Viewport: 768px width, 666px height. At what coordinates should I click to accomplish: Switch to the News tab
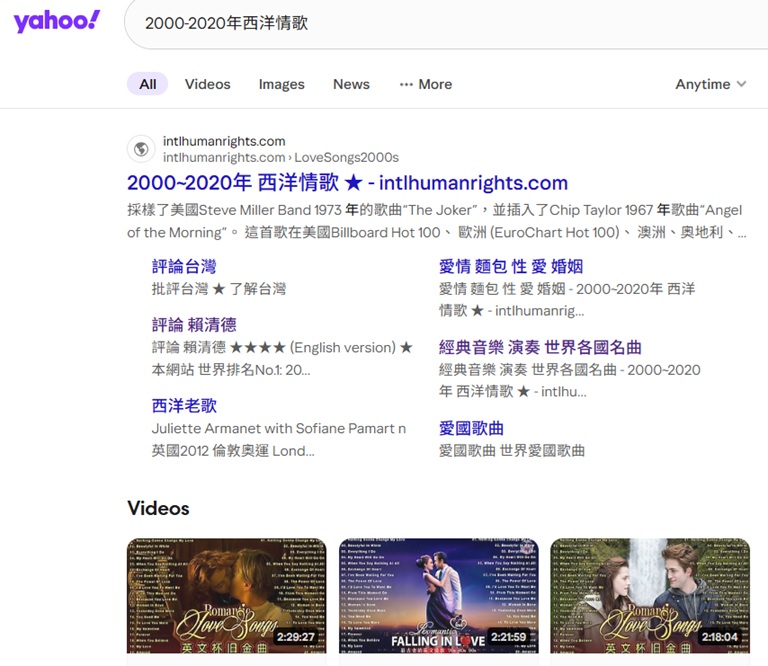tap(351, 84)
